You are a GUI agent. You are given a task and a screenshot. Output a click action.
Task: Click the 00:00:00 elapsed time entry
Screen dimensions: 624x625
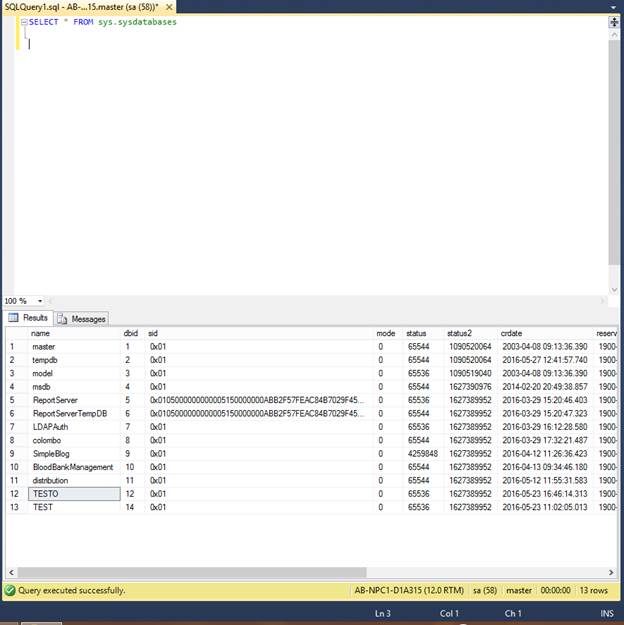click(555, 590)
